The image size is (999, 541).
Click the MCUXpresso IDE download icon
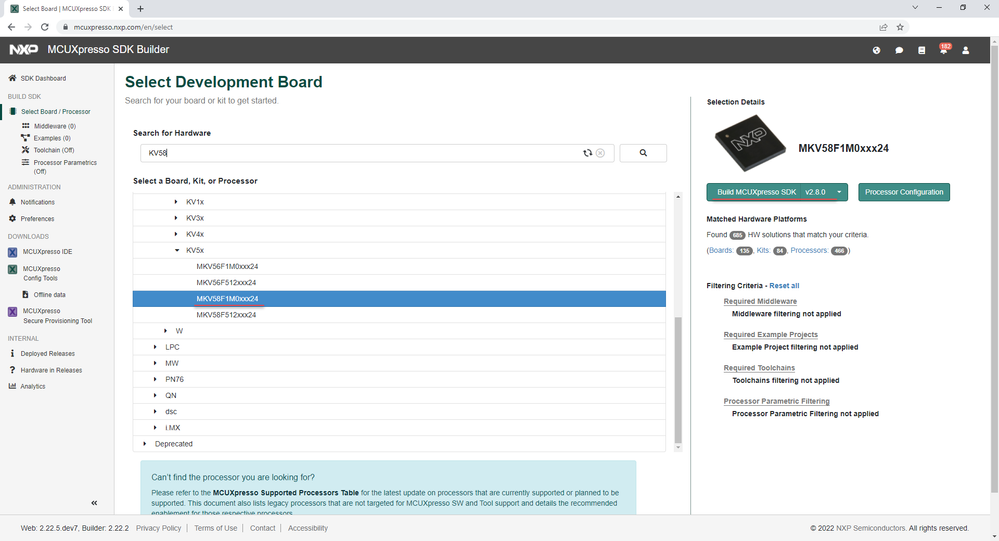tap(12, 252)
